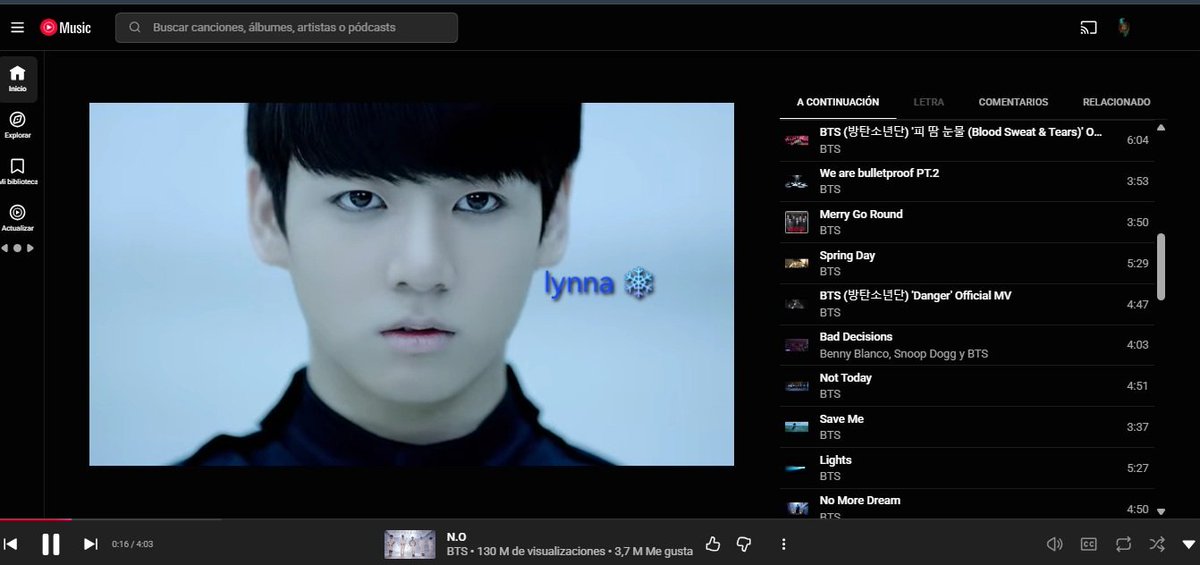Viewport: 1200px width, 565px height.
Task: Switch to COMENTARIOS tab
Action: click(1013, 102)
